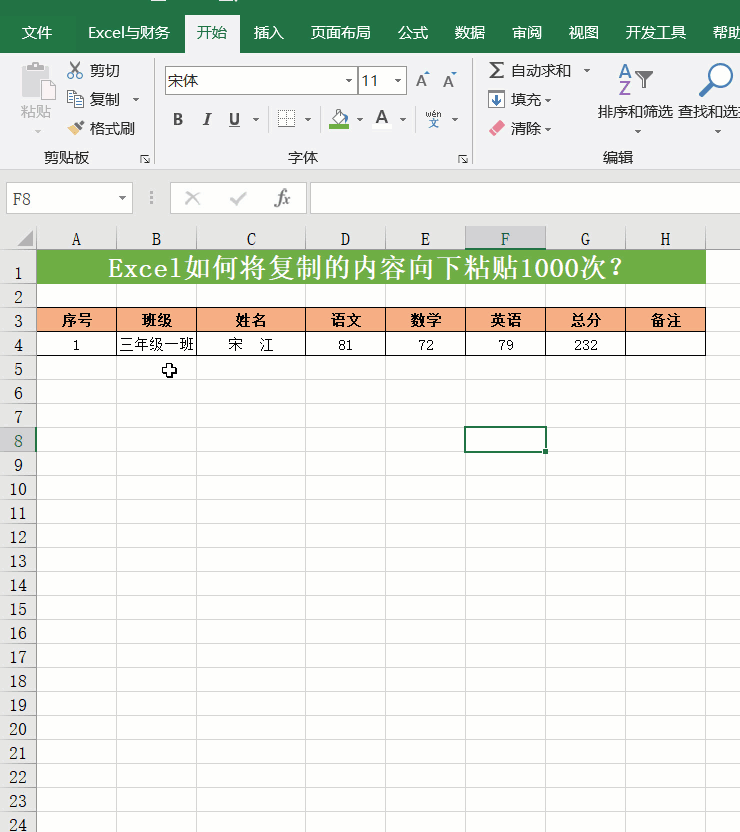This screenshot has width=740, height=832.
Task: Click the AutoSum sigma icon
Action: (x=497, y=70)
